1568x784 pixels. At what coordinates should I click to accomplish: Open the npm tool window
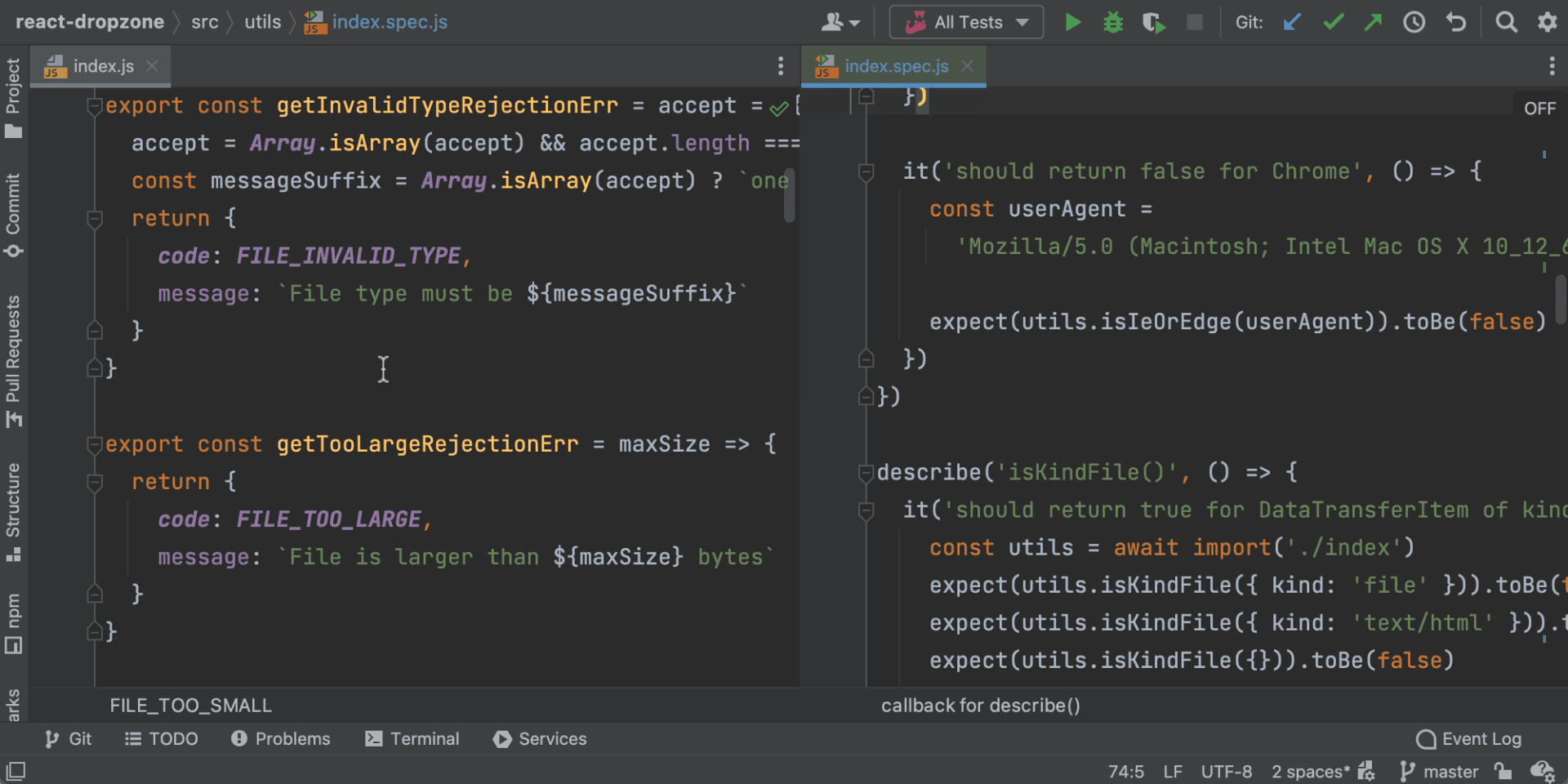click(x=13, y=624)
